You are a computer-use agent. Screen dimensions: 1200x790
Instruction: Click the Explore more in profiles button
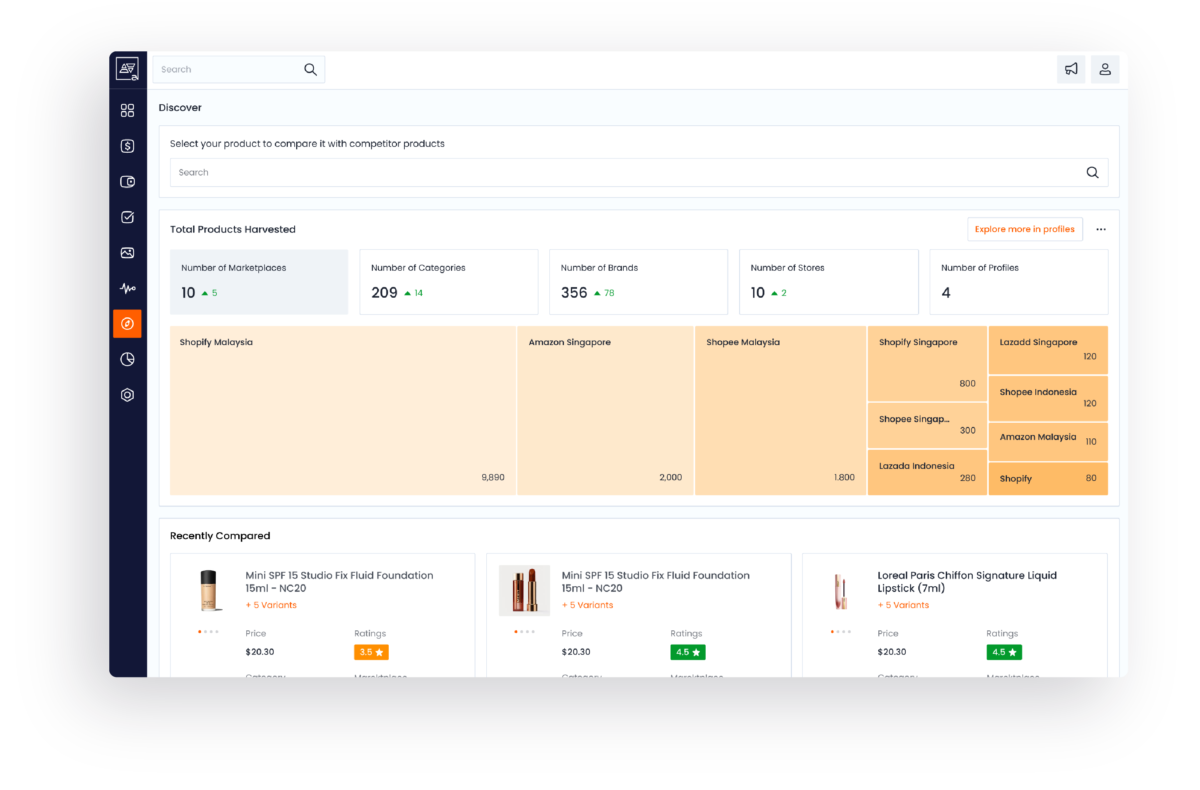[x=1024, y=229]
